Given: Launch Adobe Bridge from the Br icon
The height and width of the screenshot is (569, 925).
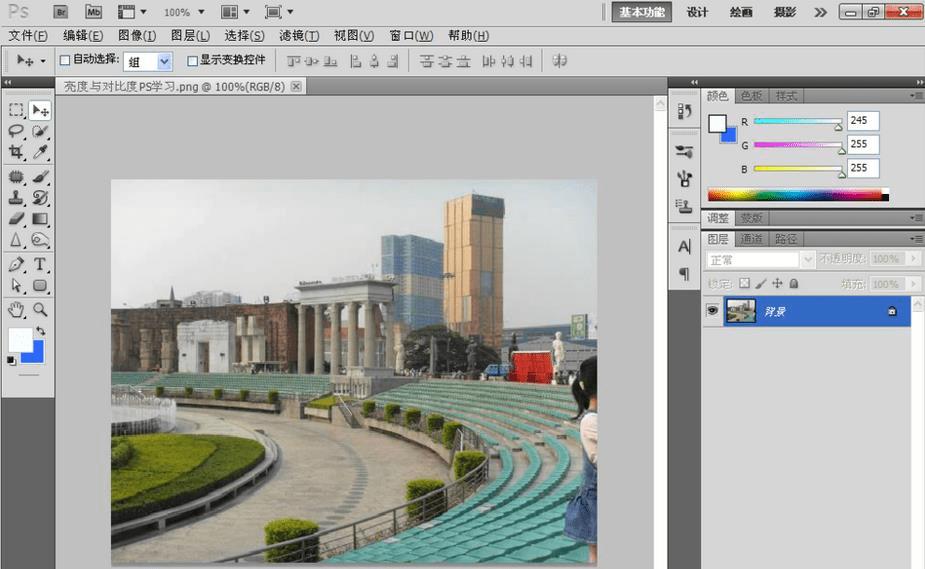Looking at the screenshot, I should pos(59,12).
